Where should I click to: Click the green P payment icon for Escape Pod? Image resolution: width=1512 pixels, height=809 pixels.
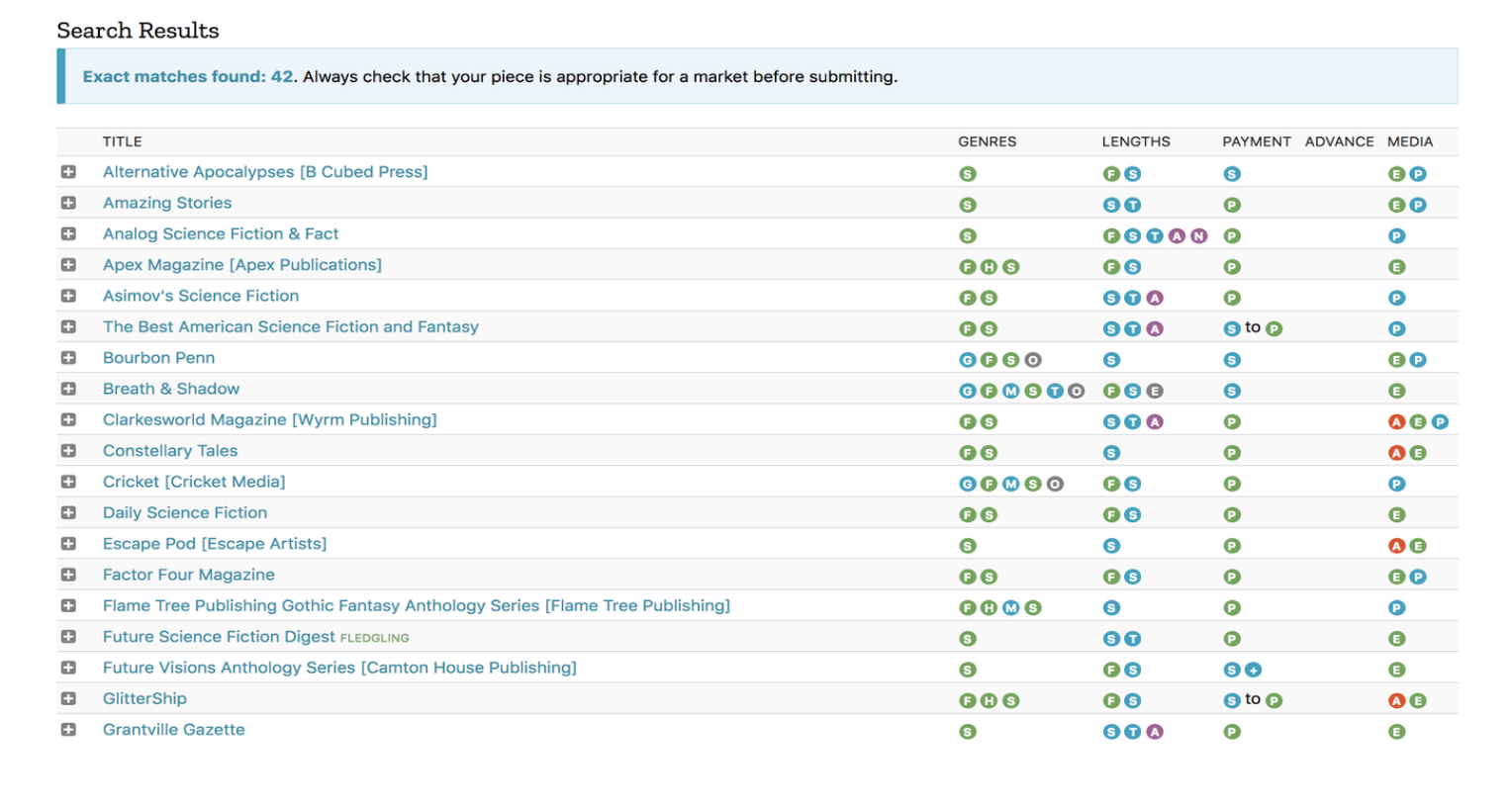[x=1232, y=546]
